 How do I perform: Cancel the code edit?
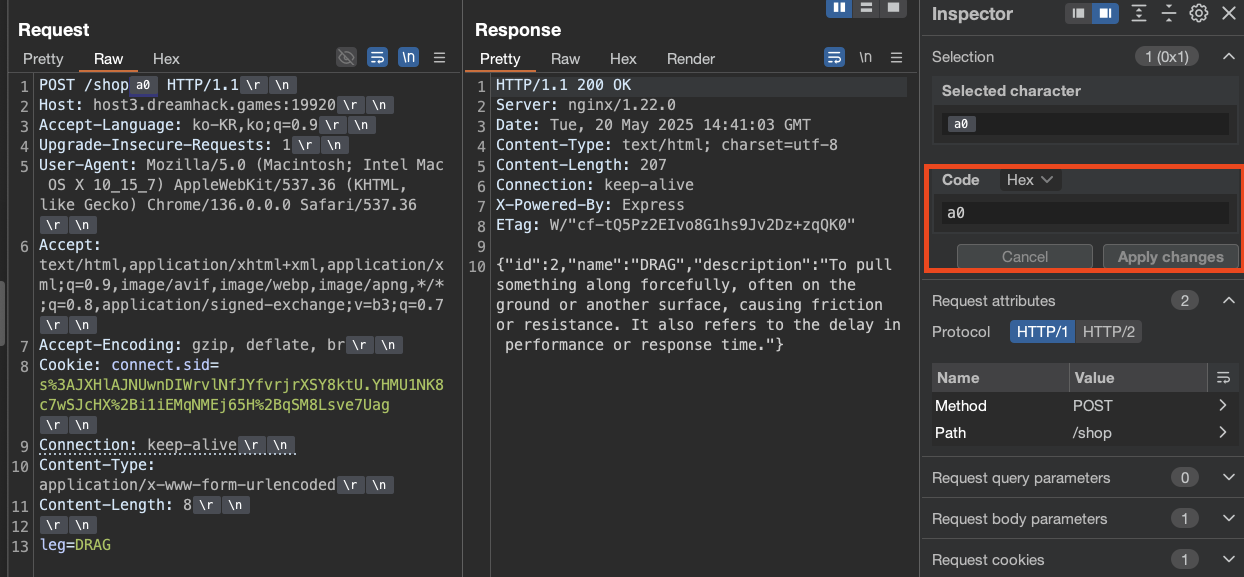pyautogui.click(x=1025, y=257)
